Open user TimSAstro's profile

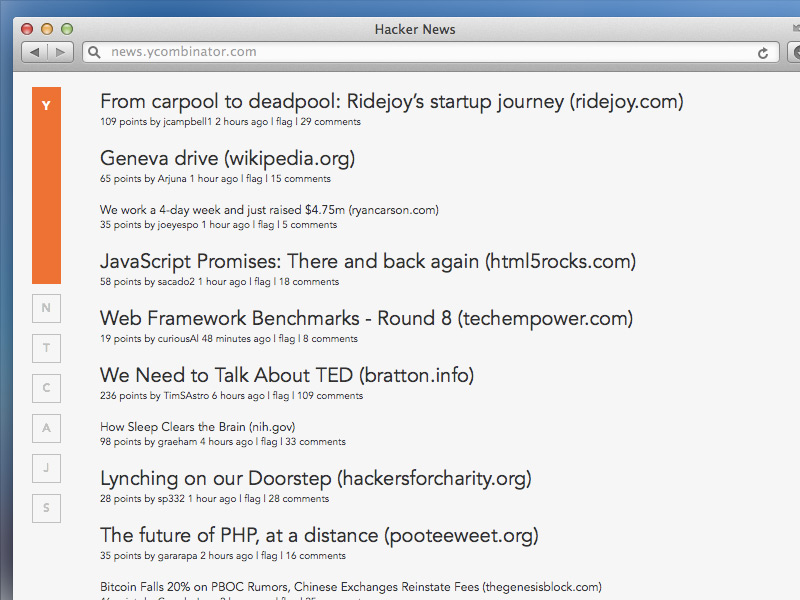click(185, 396)
